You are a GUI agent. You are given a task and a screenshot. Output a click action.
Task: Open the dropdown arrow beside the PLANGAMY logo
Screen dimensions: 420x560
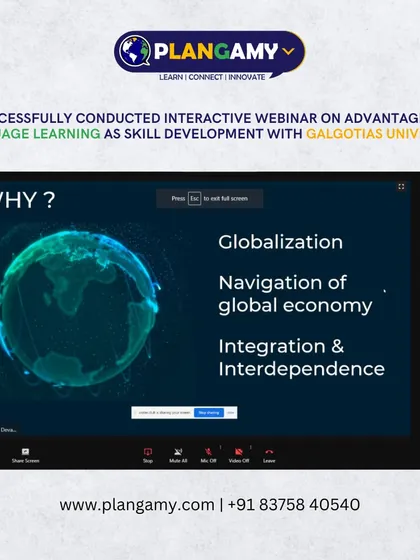point(288,51)
